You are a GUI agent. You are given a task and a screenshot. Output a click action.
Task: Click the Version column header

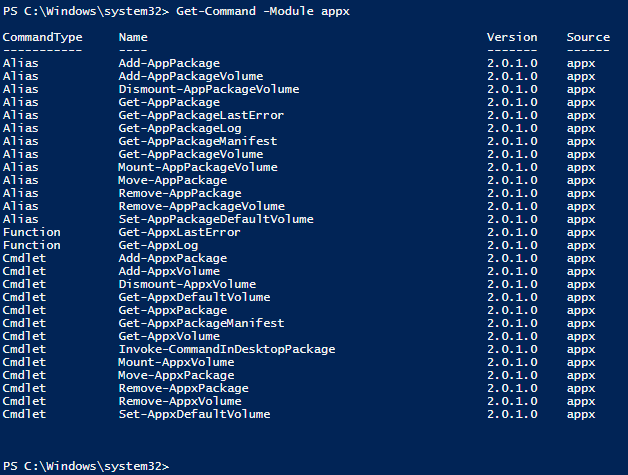512,37
